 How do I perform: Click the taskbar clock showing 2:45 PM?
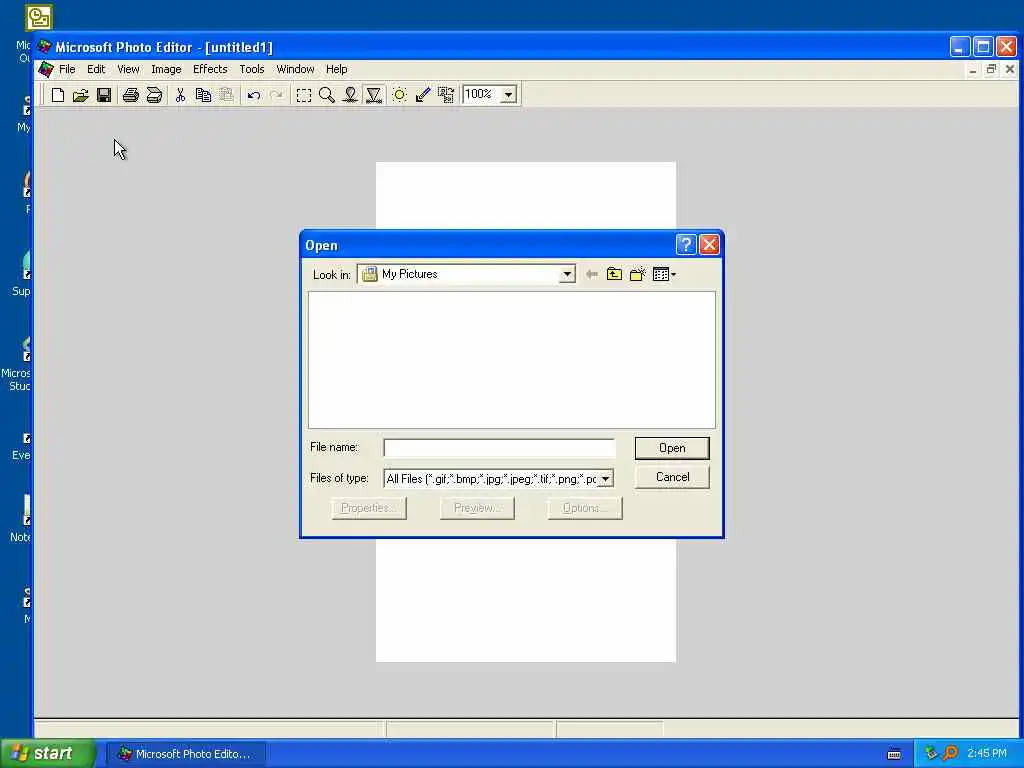[x=987, y=754]
